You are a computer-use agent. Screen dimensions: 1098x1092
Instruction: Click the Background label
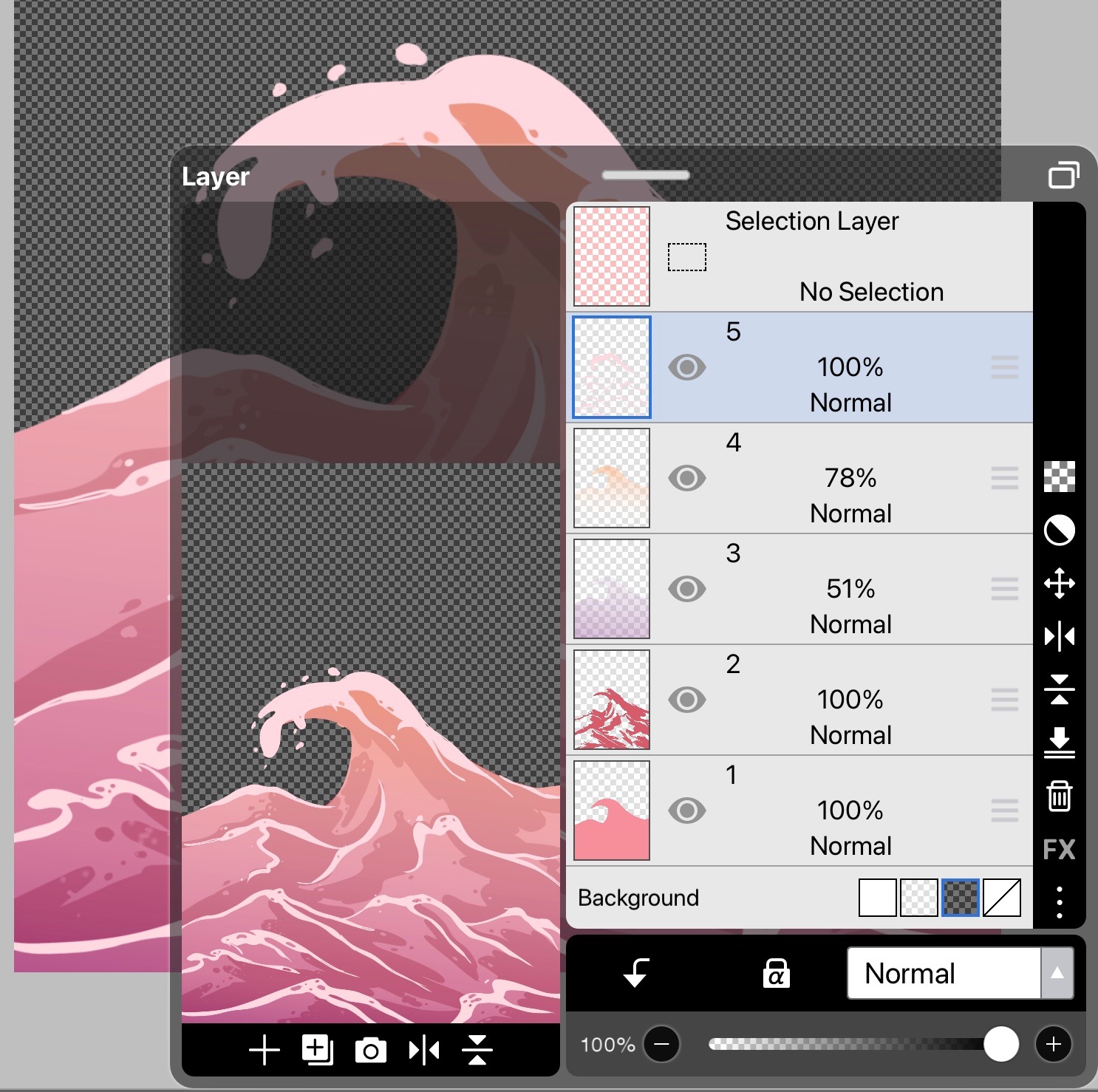(638, 898)
